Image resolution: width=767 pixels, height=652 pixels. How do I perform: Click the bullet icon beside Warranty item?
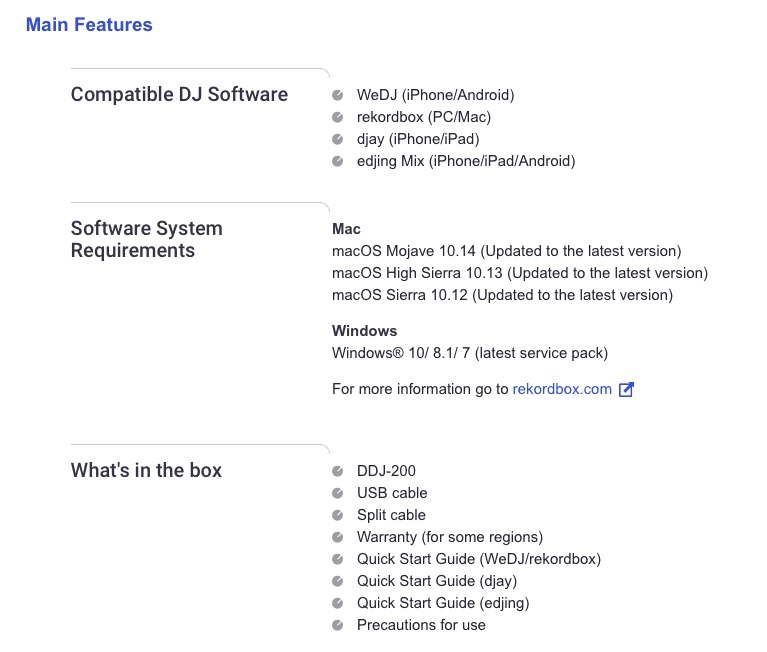pos(338,538)
